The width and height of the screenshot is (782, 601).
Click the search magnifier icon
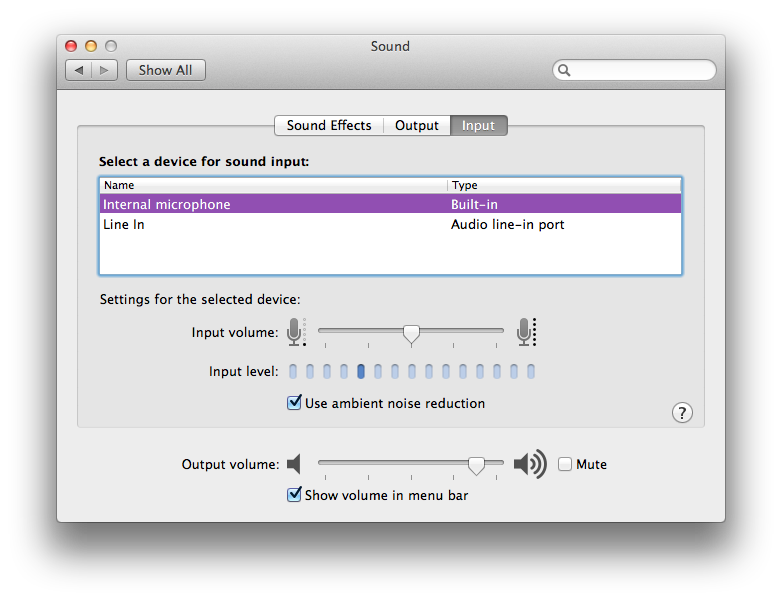[x=564, y=70]
